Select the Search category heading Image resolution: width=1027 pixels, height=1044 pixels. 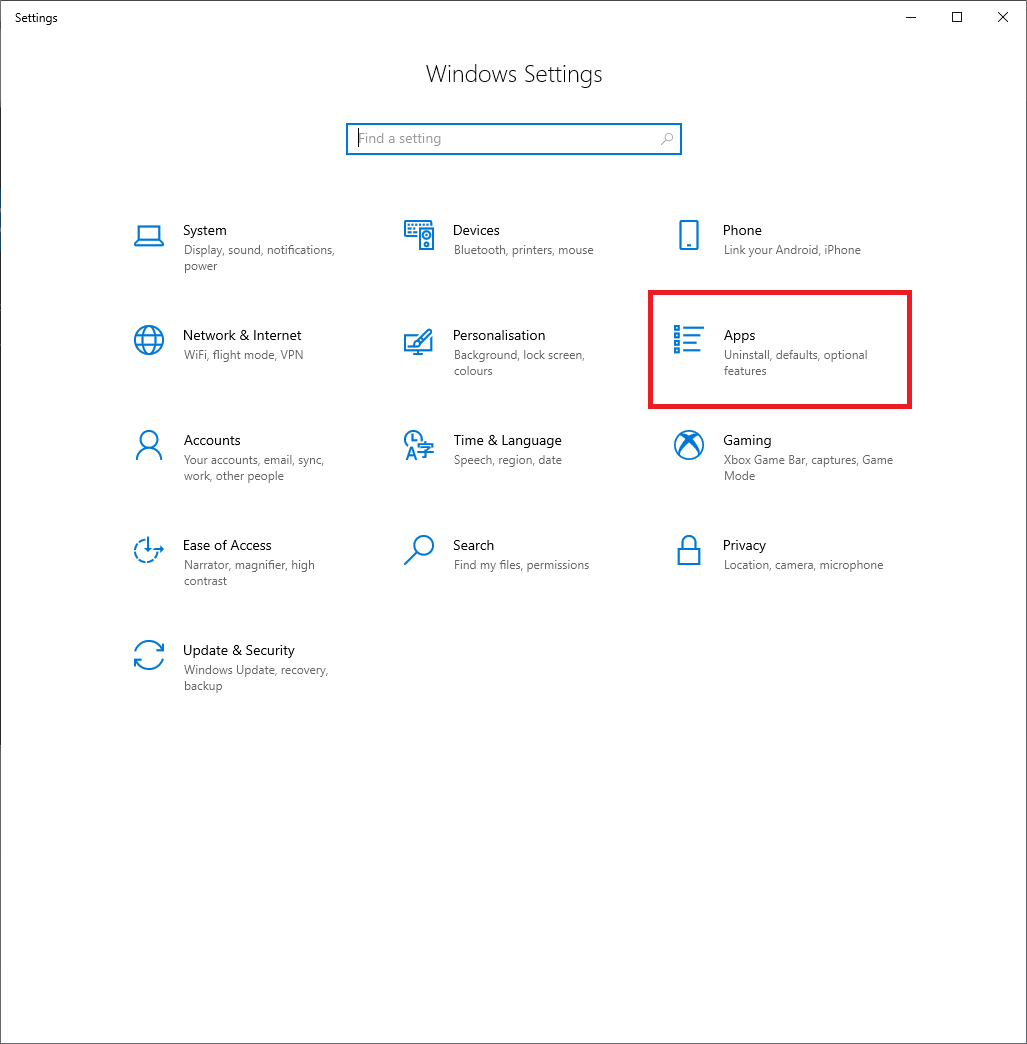[474, 545]
